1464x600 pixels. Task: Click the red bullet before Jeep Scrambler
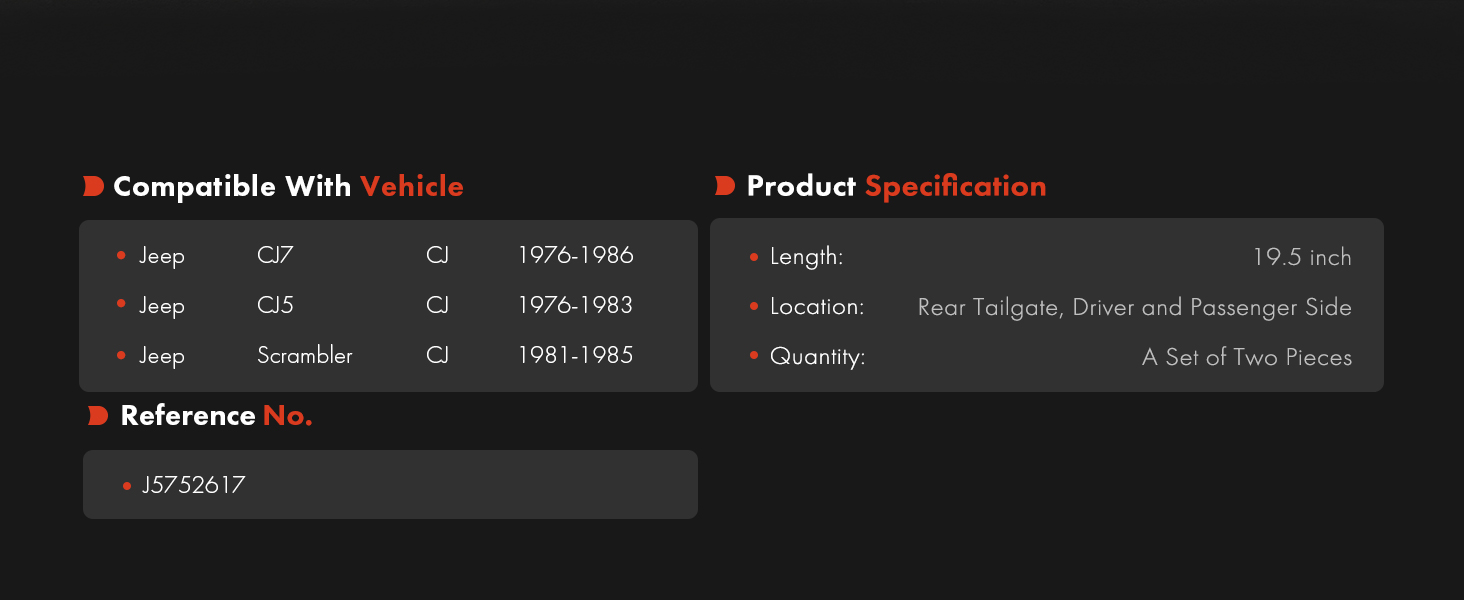[121, 355]
